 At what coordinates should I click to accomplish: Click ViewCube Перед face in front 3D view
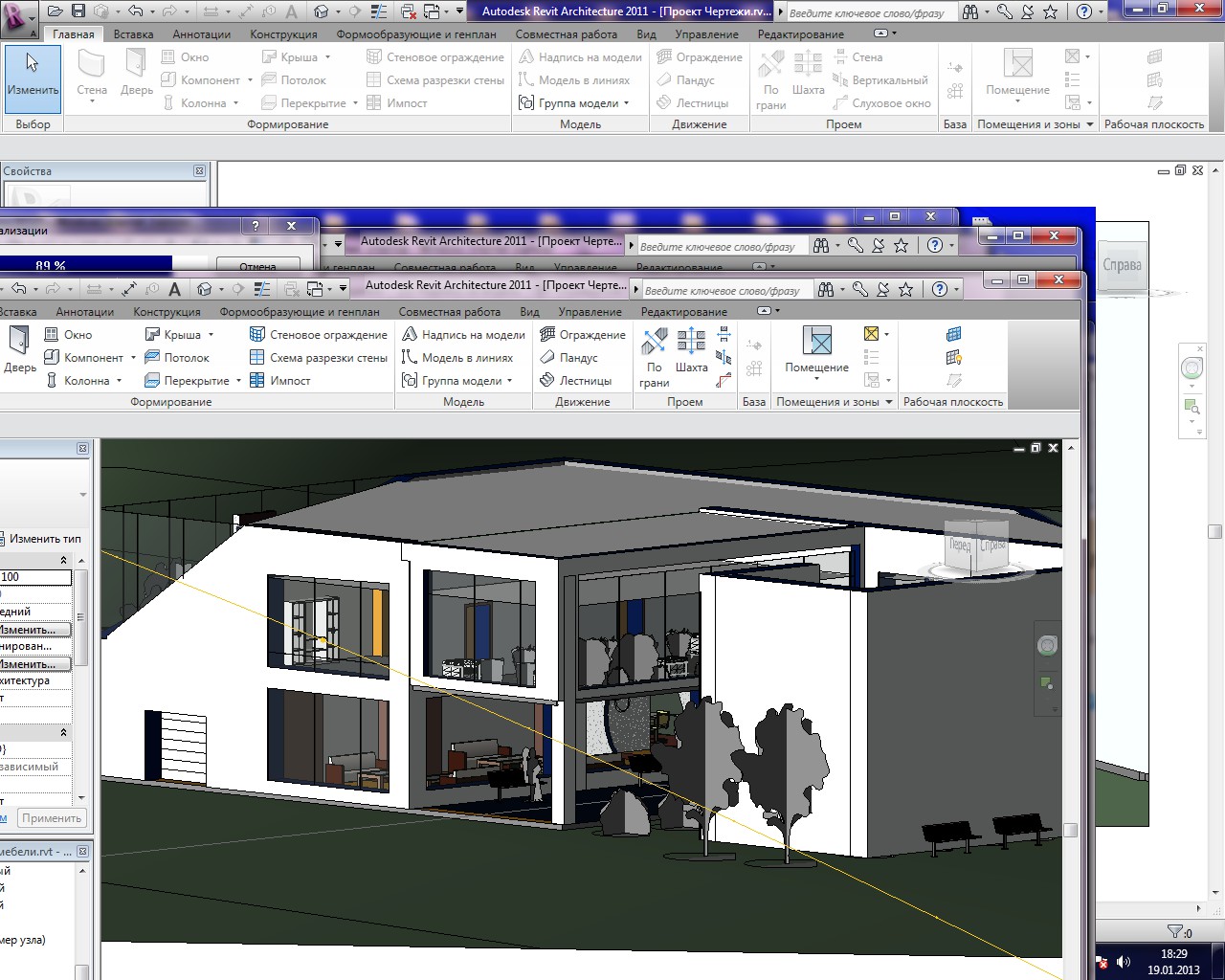(x=960, y=546)
